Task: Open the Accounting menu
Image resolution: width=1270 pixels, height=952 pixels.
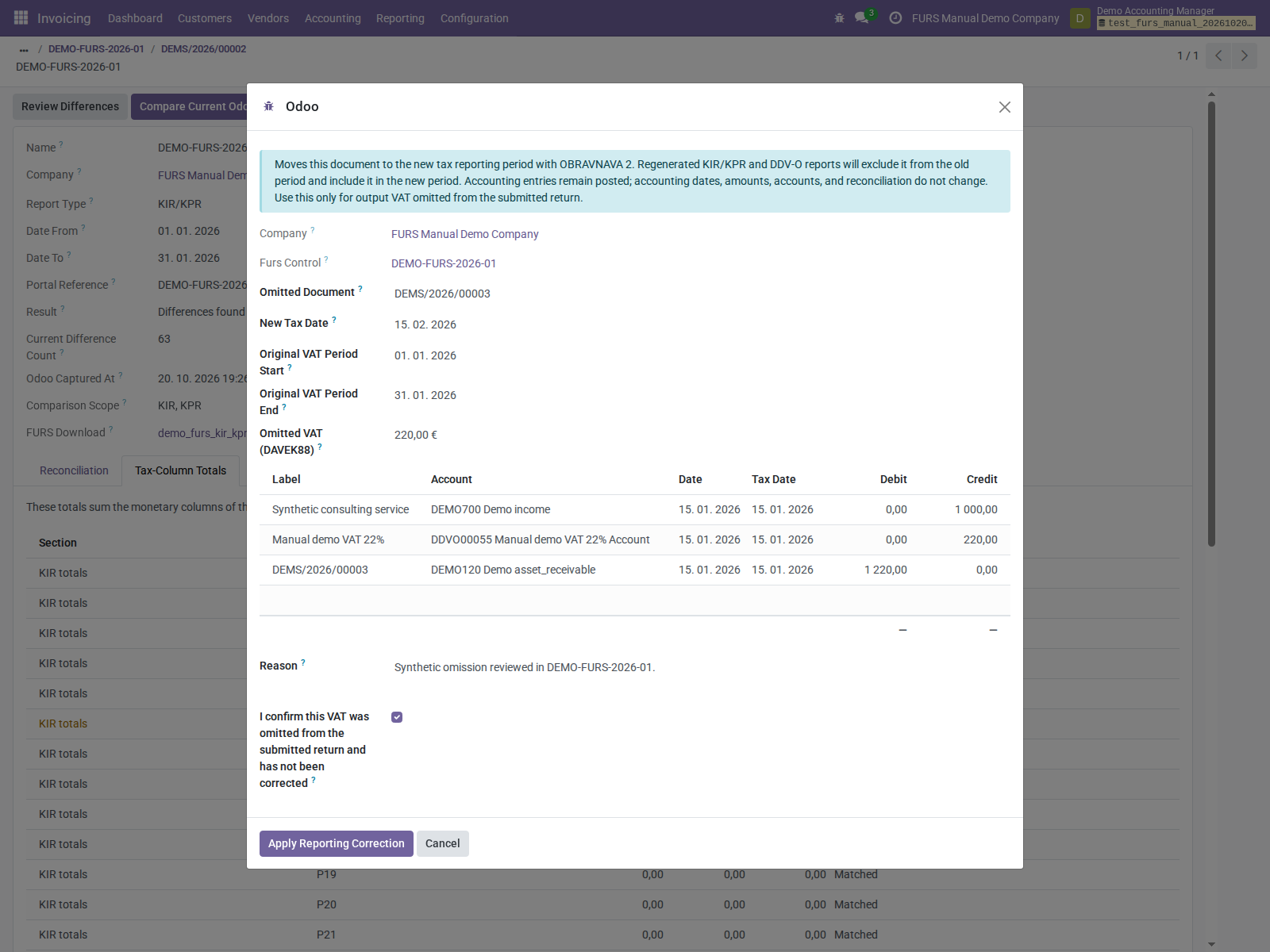Action: click(x=333, y=18)
